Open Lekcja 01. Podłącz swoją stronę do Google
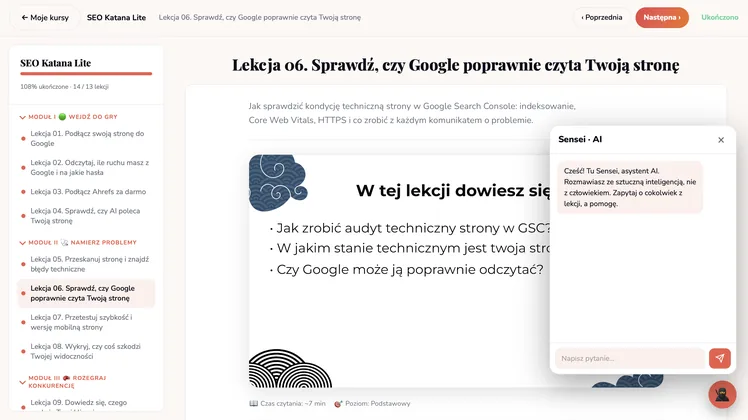This screenshot has height=420, width=748. pos(86,138)
